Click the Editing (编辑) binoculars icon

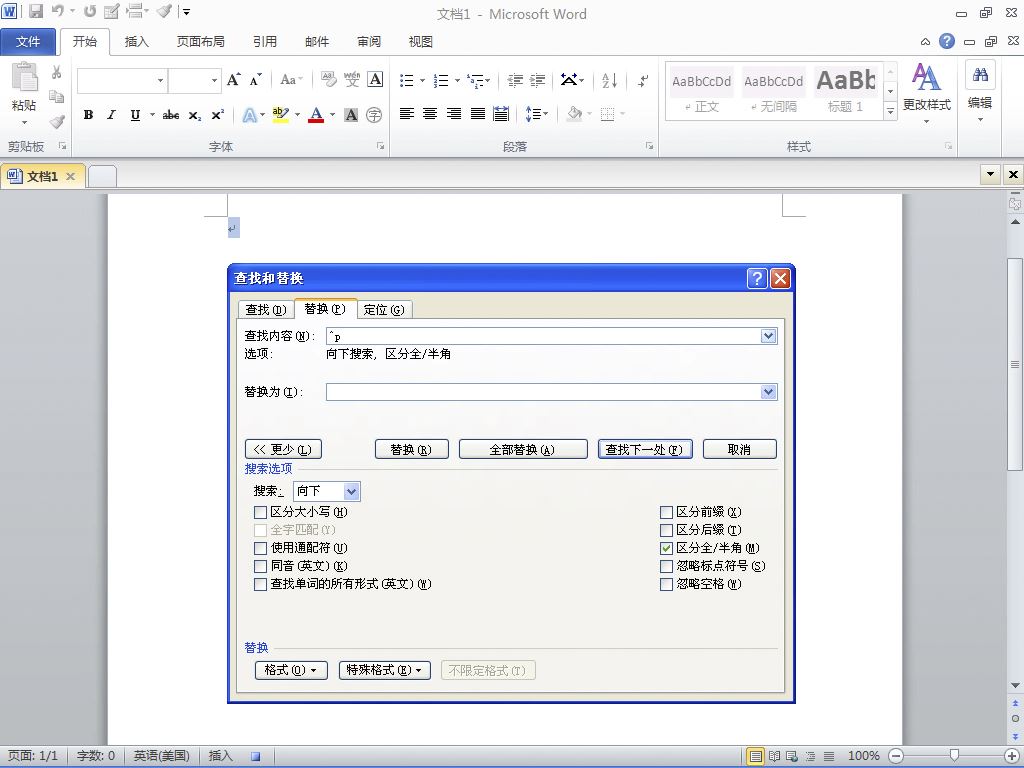[x=980, y=75]
